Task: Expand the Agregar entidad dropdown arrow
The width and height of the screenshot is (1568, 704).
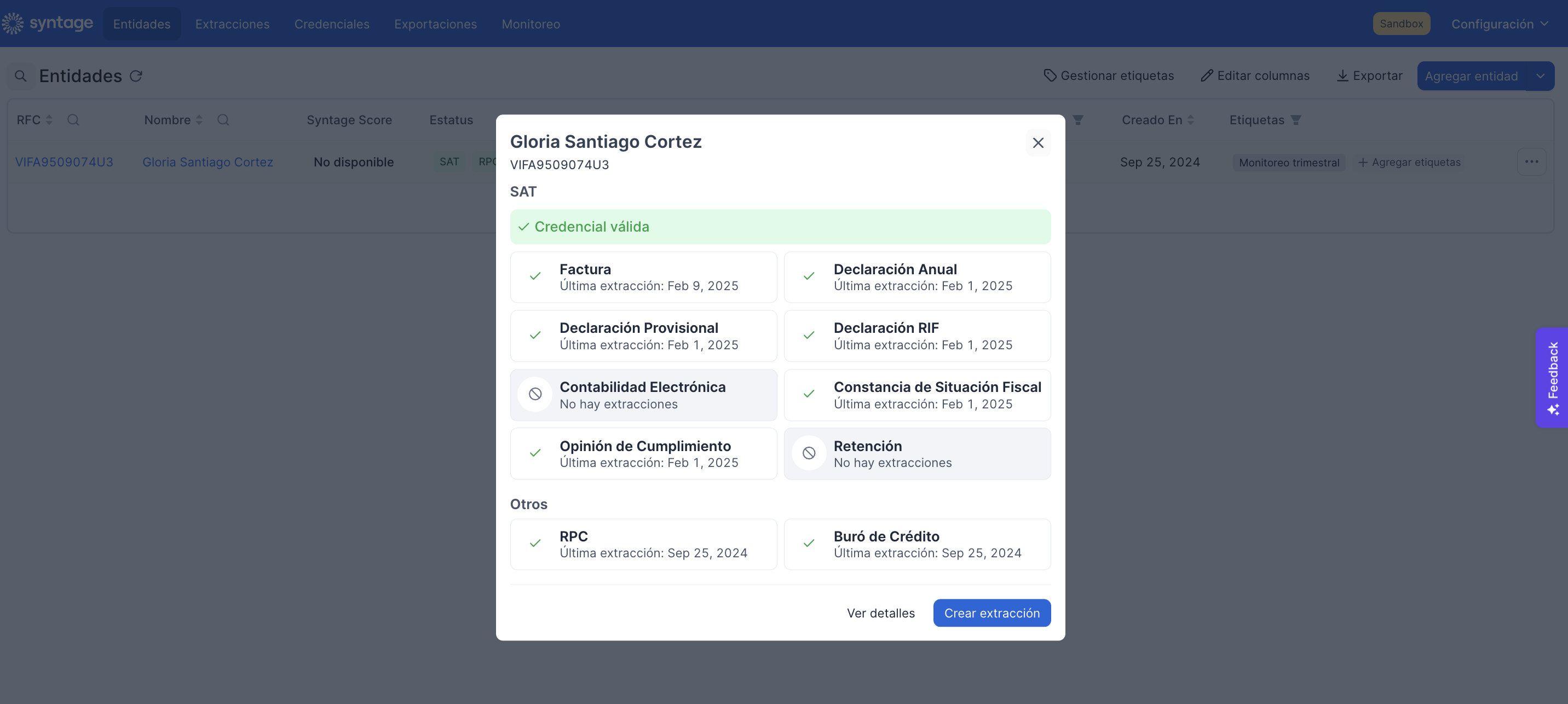Action: [1540, 76]
